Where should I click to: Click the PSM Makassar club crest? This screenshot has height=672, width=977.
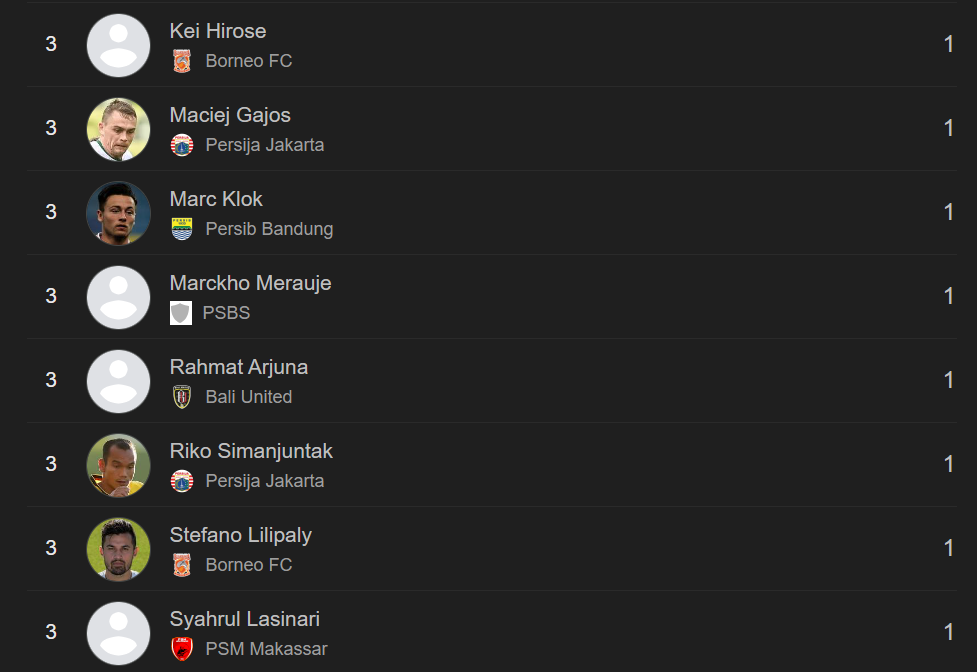(x=181, y=649)
